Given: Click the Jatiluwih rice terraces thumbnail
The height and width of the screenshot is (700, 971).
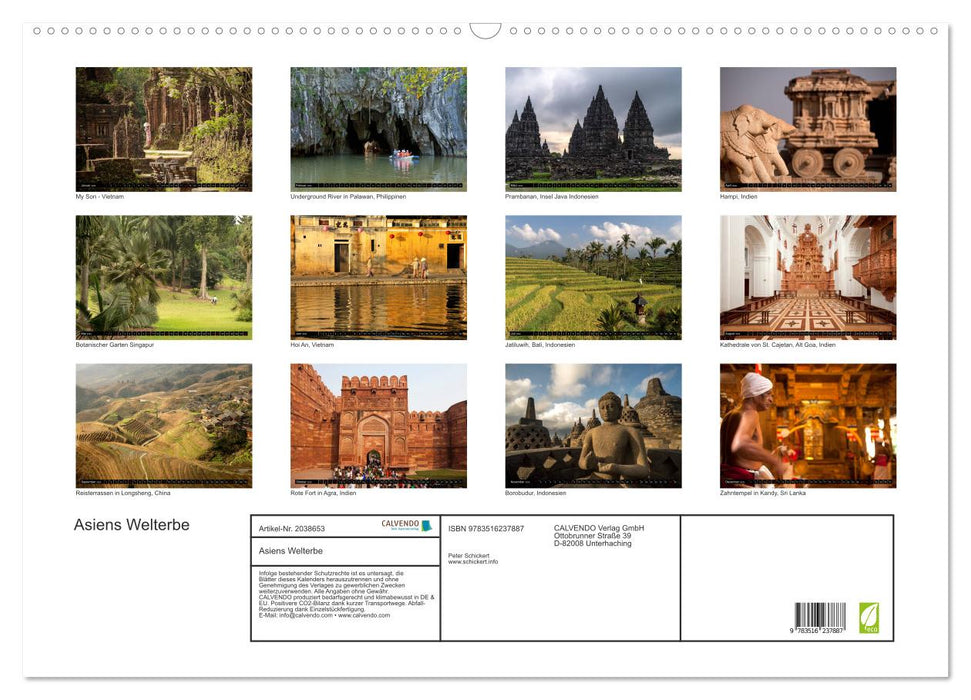Looking at the screenshot, I should pyautogui.click(x=592, y=276).
